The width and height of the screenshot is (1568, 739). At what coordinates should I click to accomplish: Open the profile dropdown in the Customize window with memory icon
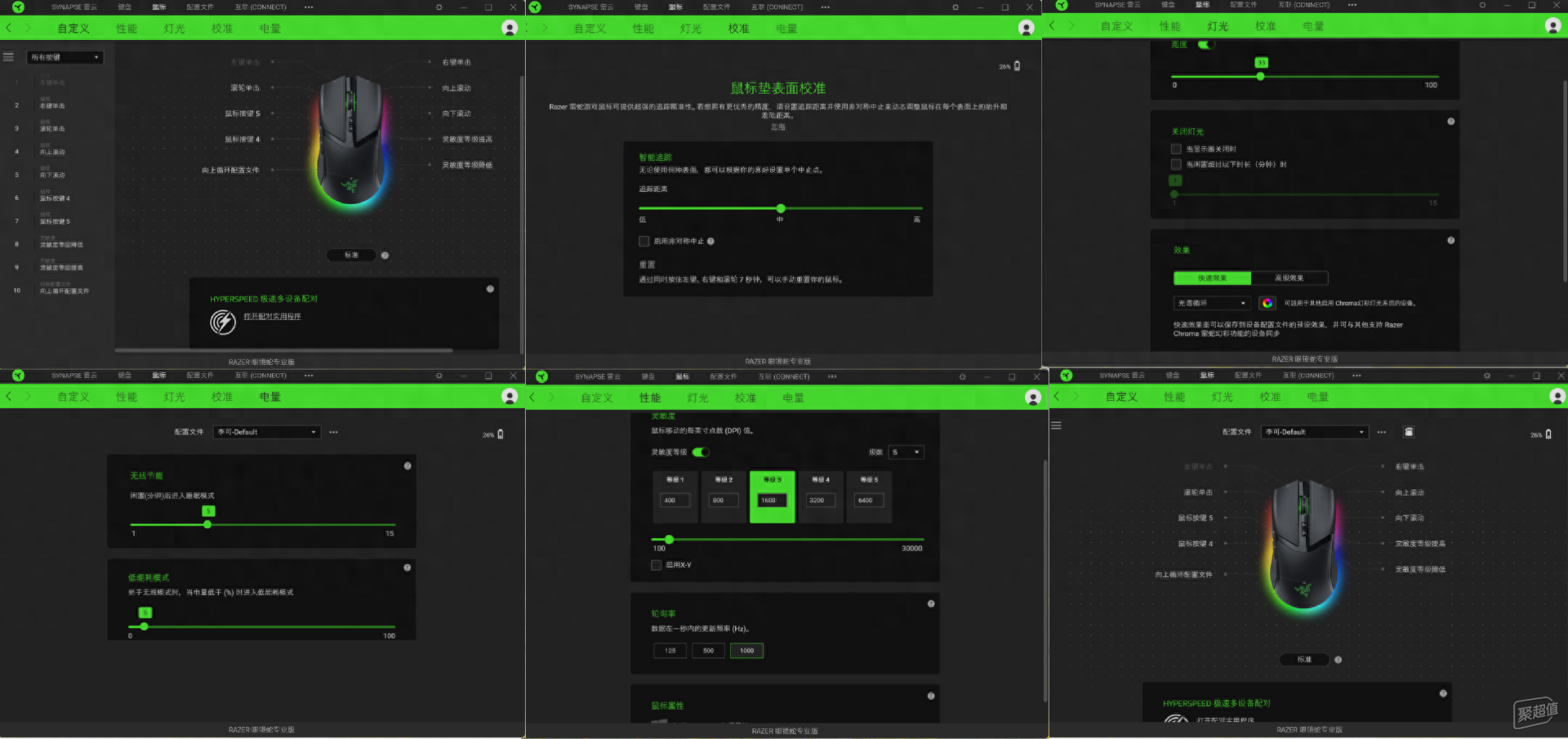[x=1315, y=432]
